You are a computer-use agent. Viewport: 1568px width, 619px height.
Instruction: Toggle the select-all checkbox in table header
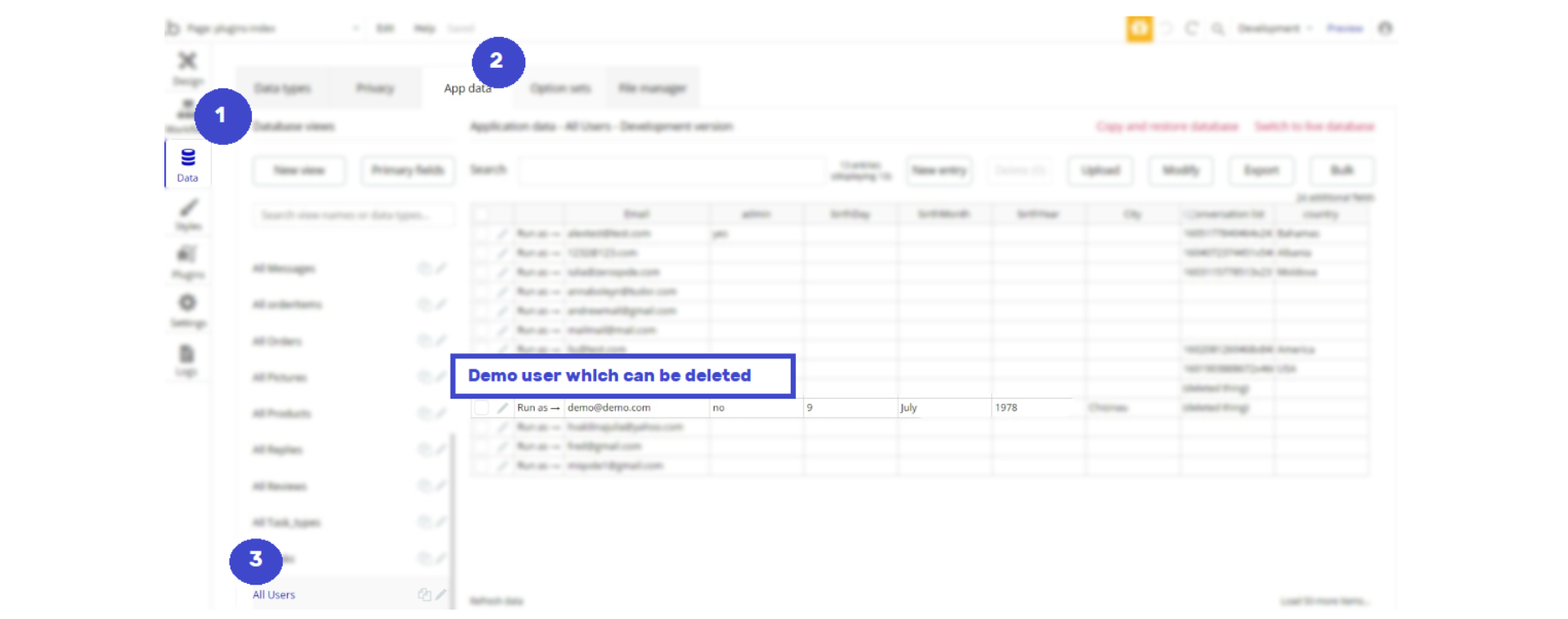point(482,214)
